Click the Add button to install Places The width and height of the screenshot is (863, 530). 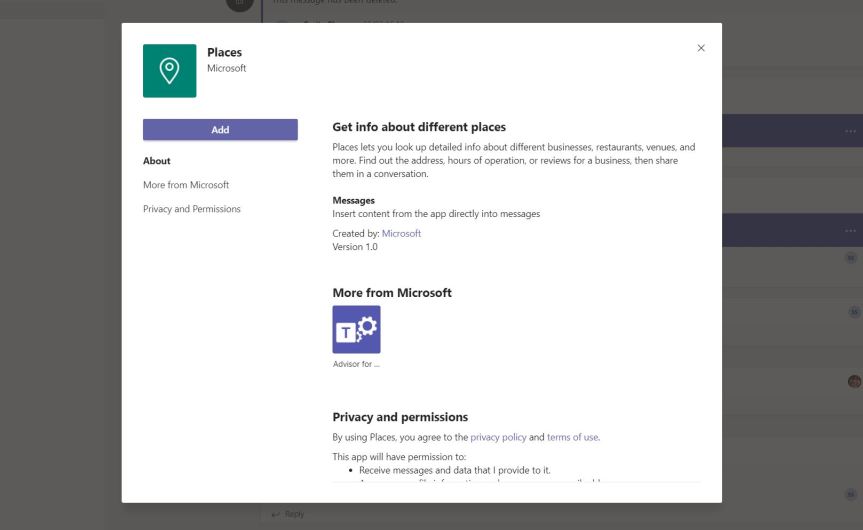220,130
